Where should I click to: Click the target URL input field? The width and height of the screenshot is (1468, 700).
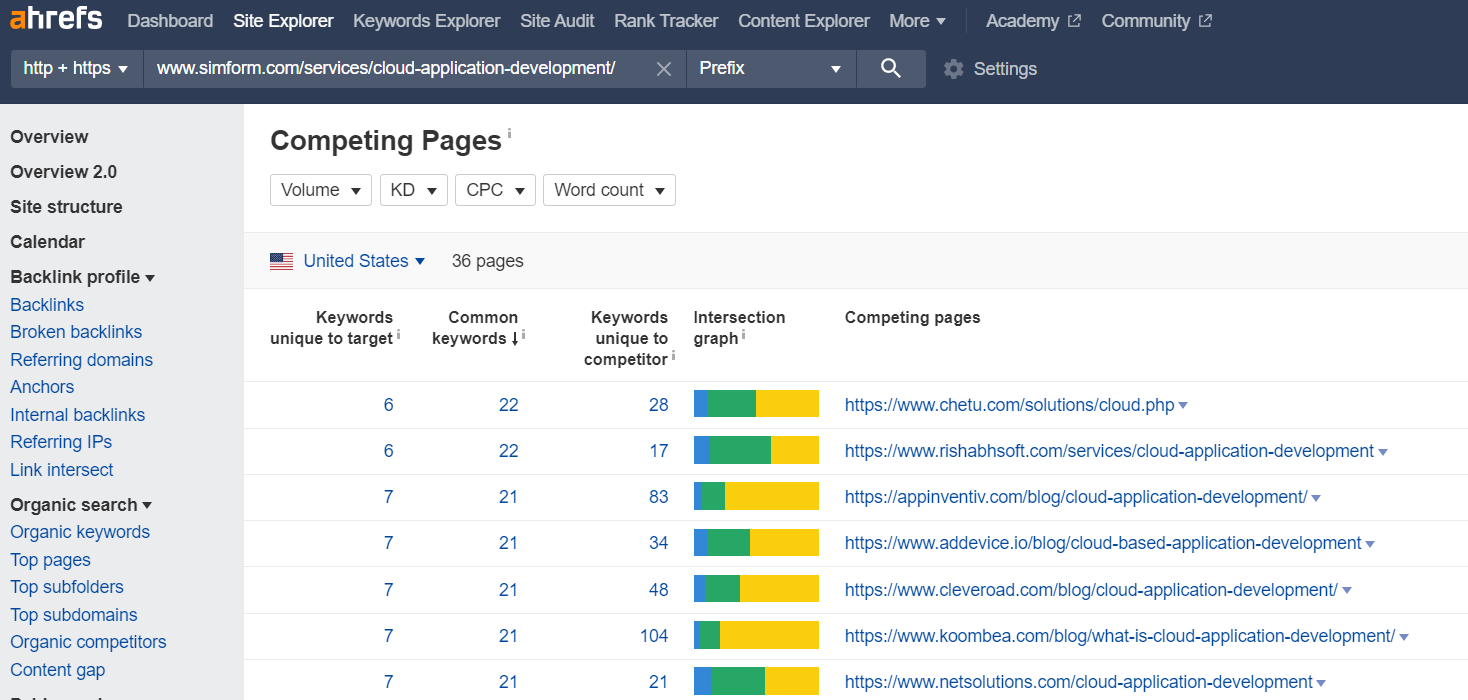point(398,69)
